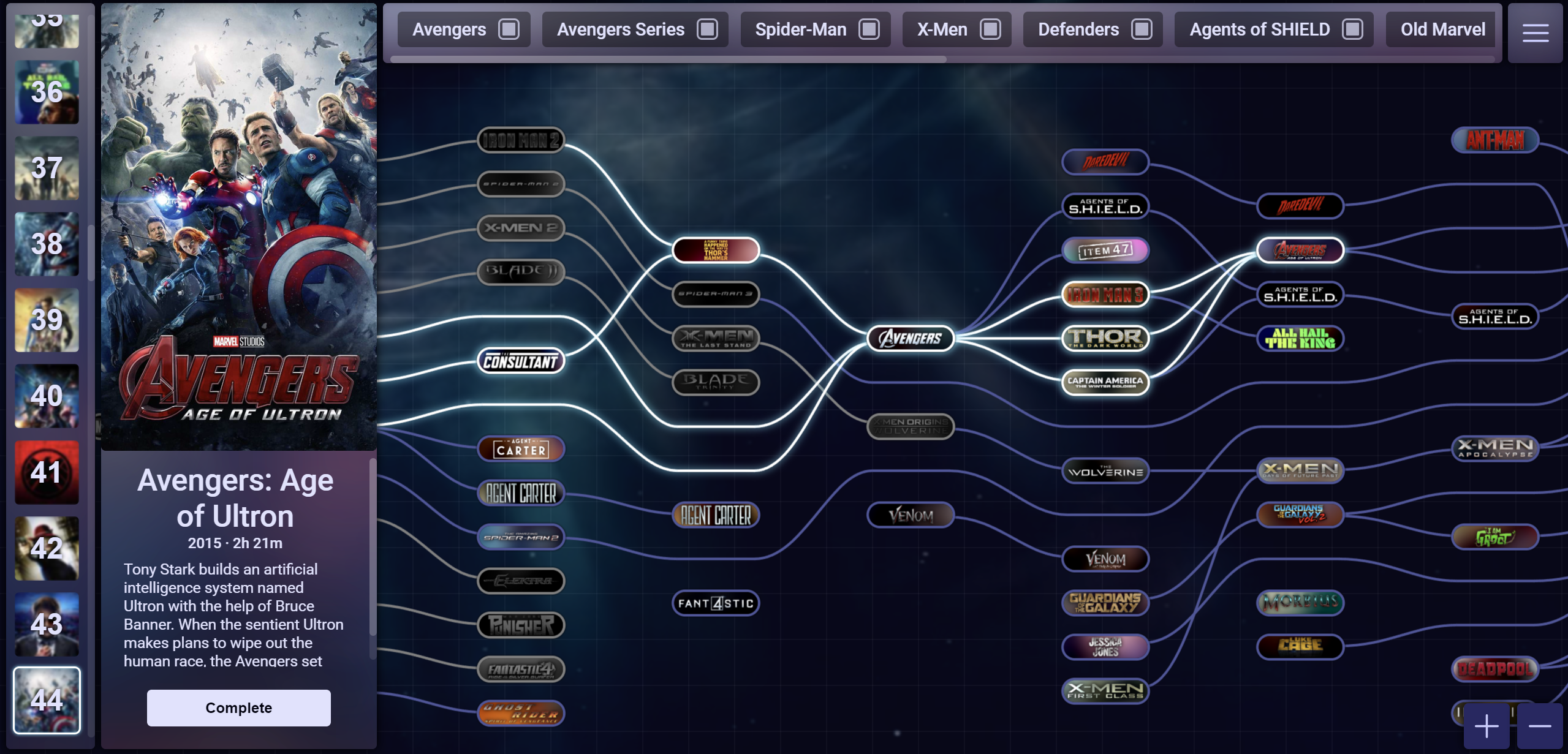The image size is (1568, 754).
Task: Open the Amazing Spider-Man 2 node
Action: click(521, 537)
